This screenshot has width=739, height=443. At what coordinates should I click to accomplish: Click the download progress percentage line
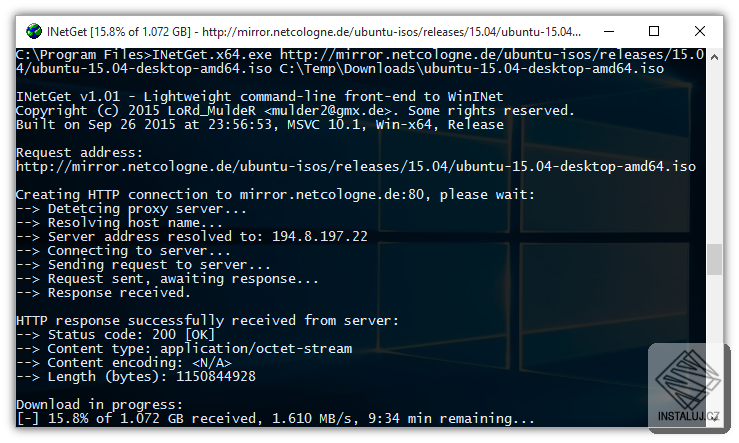pyautogui.click(x=275, y=419)
